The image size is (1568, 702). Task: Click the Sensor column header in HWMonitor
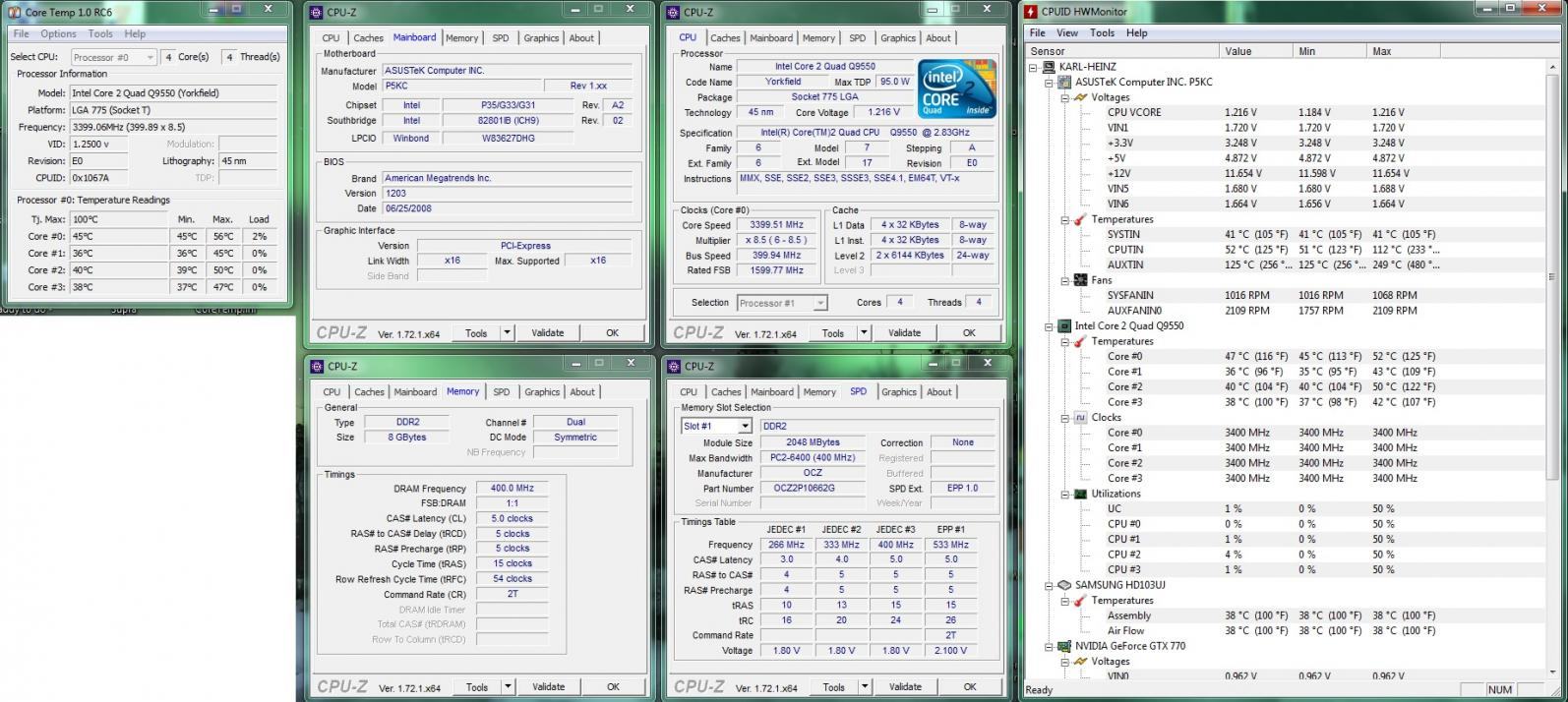1121,51
